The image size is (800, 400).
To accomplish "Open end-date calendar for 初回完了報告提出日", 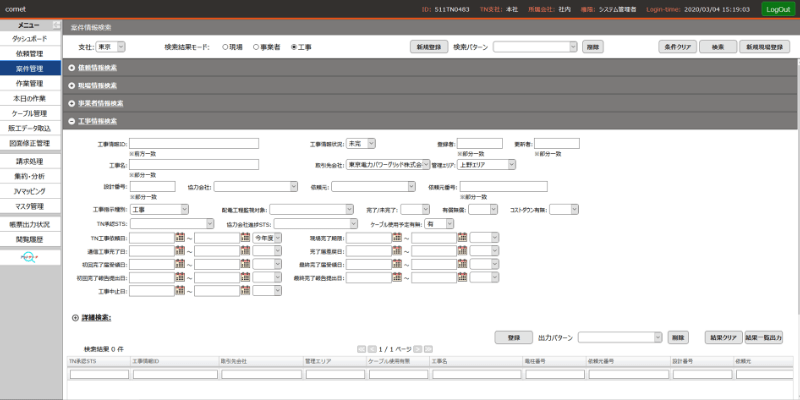I will pos(245,277).
